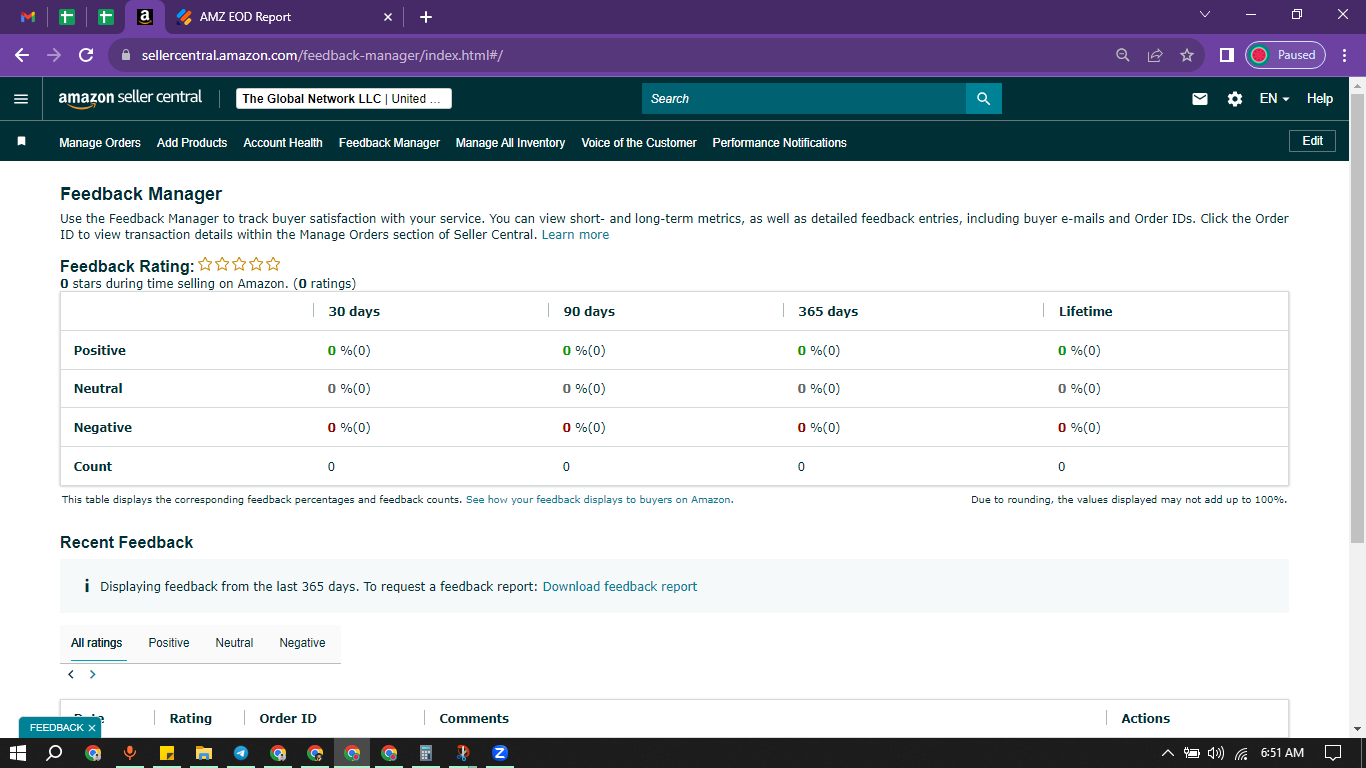Open Calculator from taskbar

point(426,753)
